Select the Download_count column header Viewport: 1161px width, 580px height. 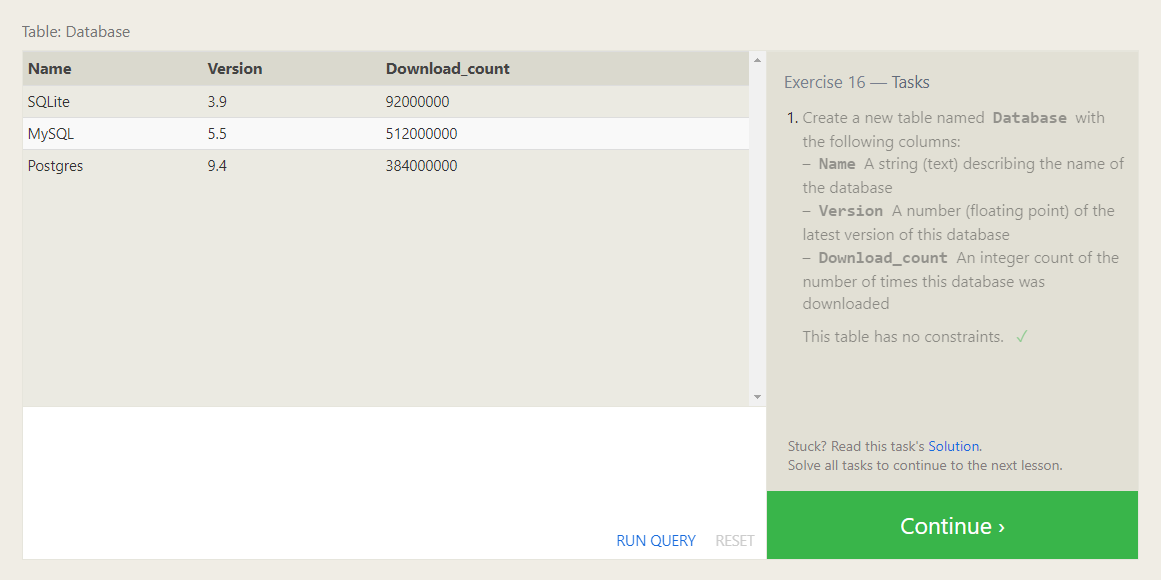[x=448, y=69]
